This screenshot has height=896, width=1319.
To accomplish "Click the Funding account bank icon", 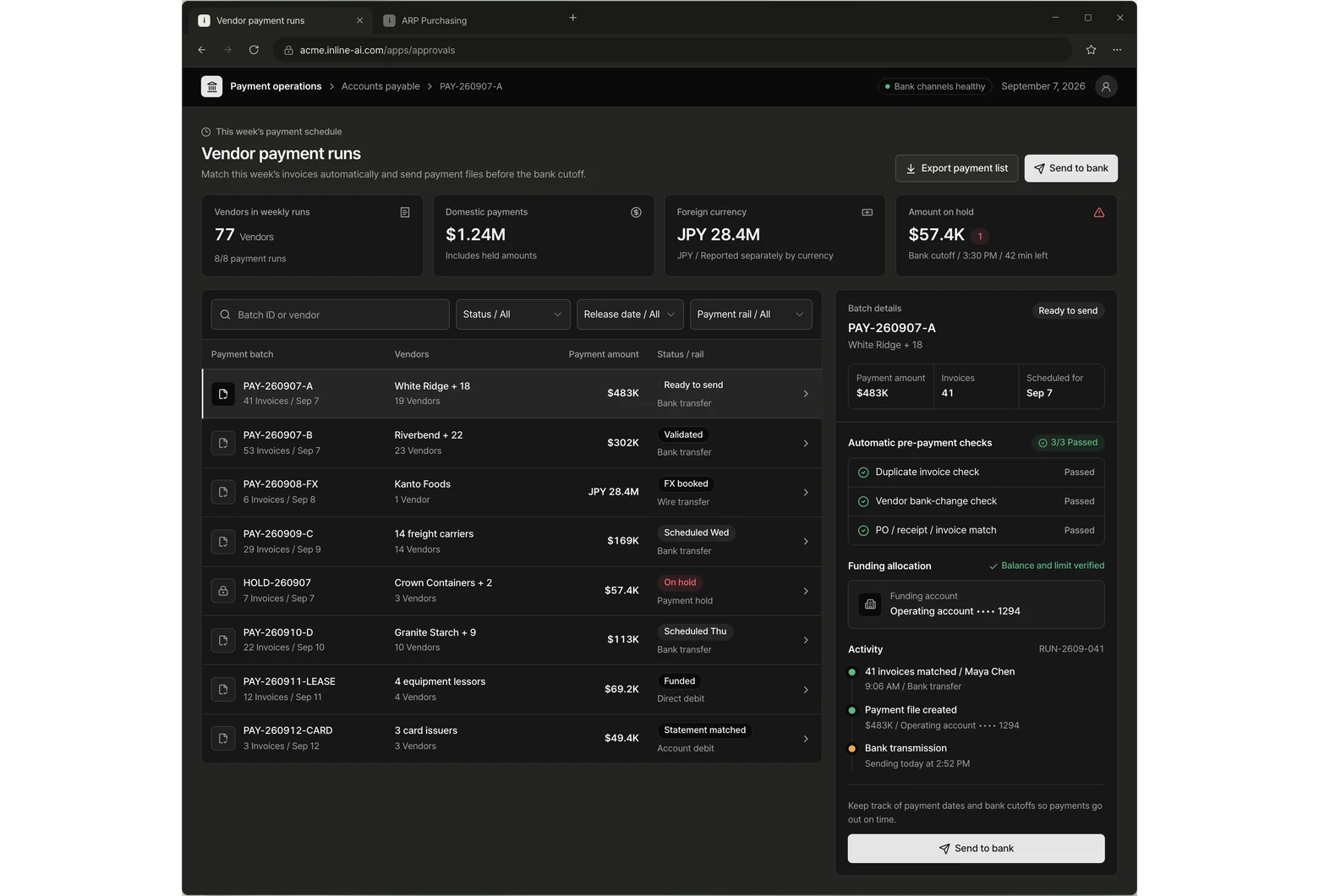I will click(870, 604).
